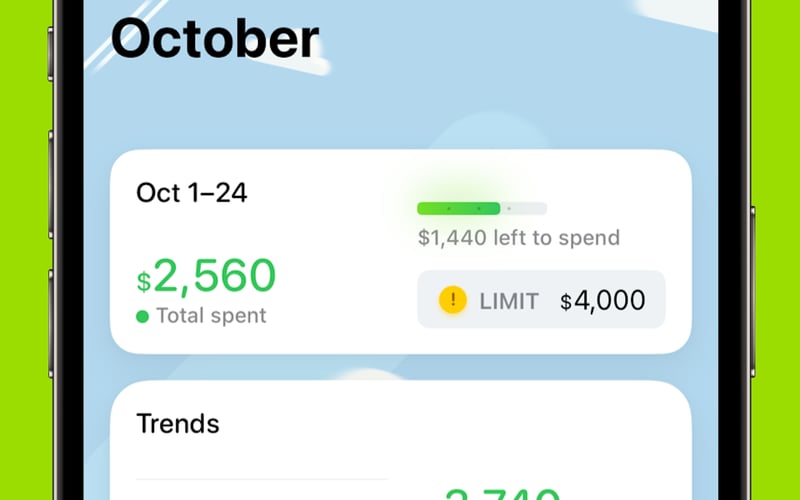Viewport: 800px width, 500px height.
Task: Click the gray unfilled end of the budget bar
Action: (525, 208)
